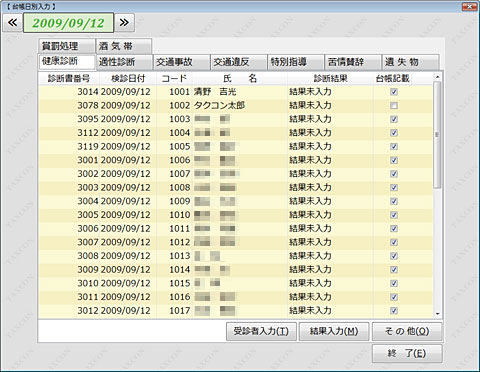Click the 2009/09/12 date field
This screenshot has width=480, height=372.
pos(68,23)
